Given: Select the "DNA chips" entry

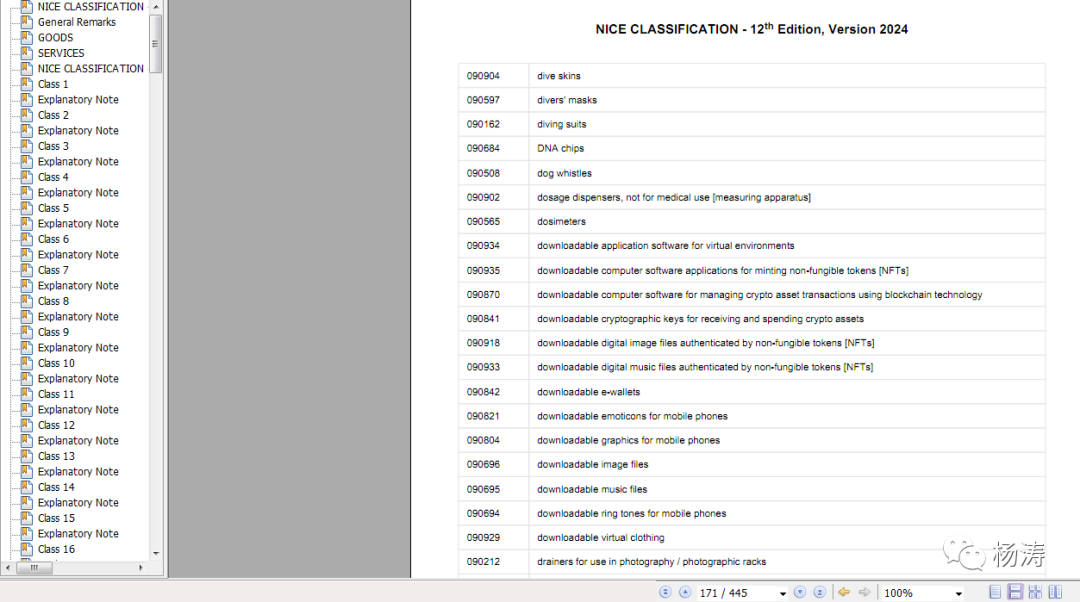Looking at the screenshot, I should pos(560,148).
